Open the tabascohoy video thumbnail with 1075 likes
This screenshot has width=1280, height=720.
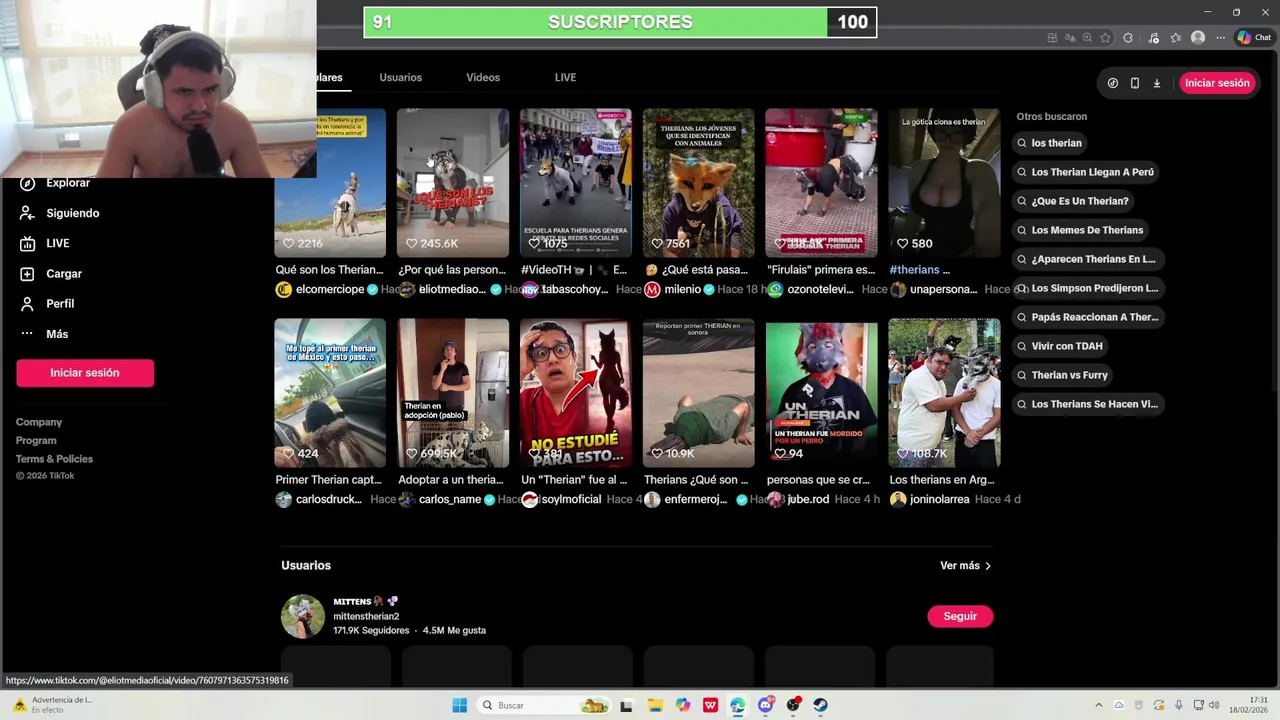(576, 183)
